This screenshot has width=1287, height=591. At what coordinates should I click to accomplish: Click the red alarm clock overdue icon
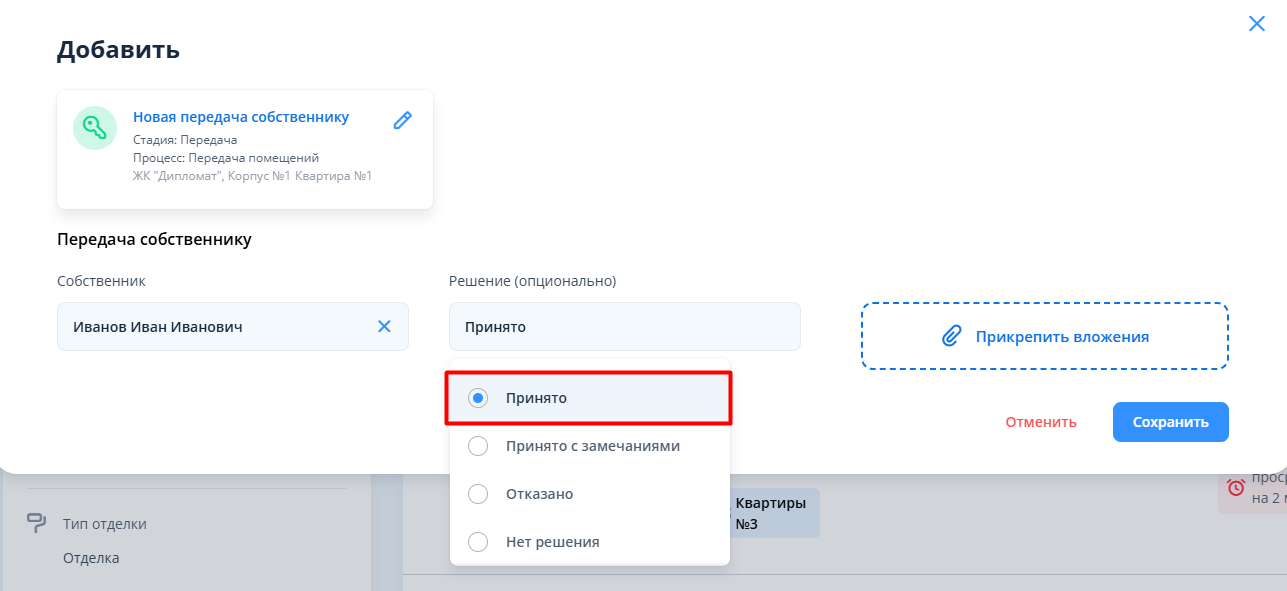pos(1237,488)
